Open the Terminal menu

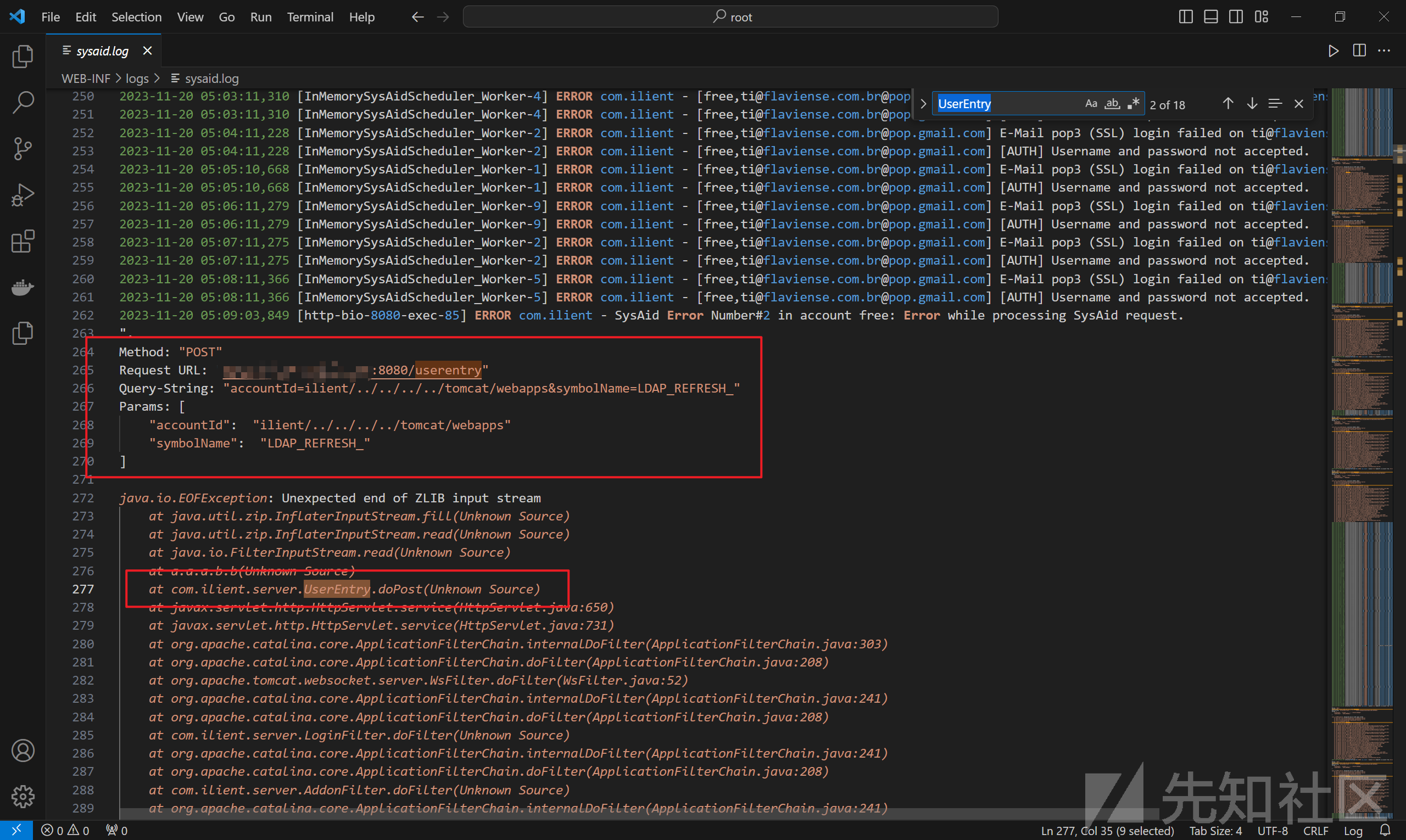tap(310, 17)
